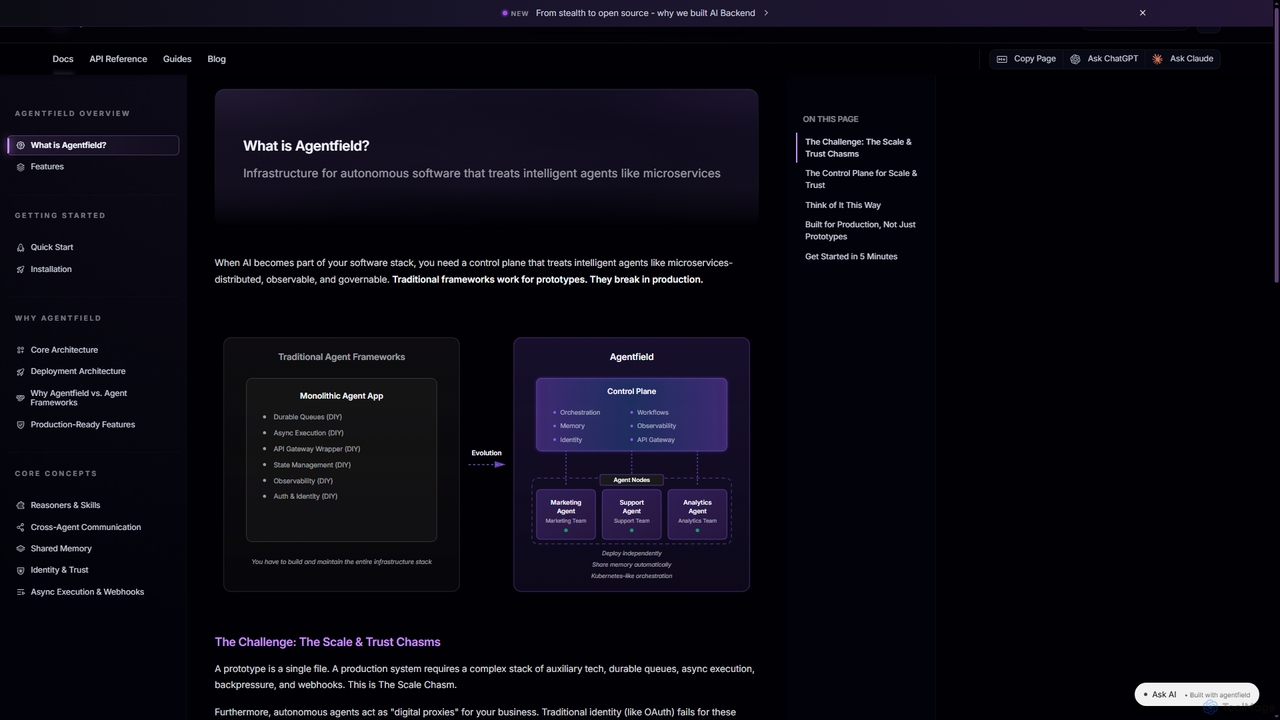Click the Copy Page icon
The width and height of the screenshot is (1280, 720).
point(1002,59)
